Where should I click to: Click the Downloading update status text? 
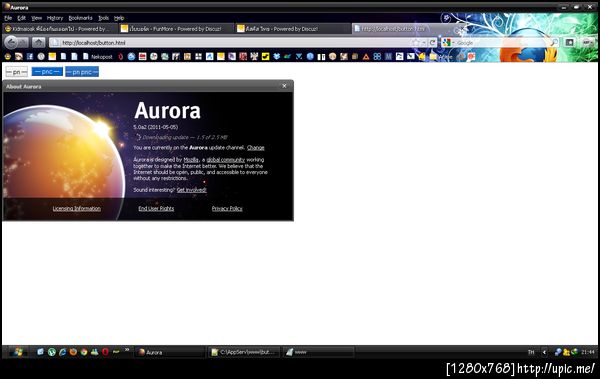[185, 137]
